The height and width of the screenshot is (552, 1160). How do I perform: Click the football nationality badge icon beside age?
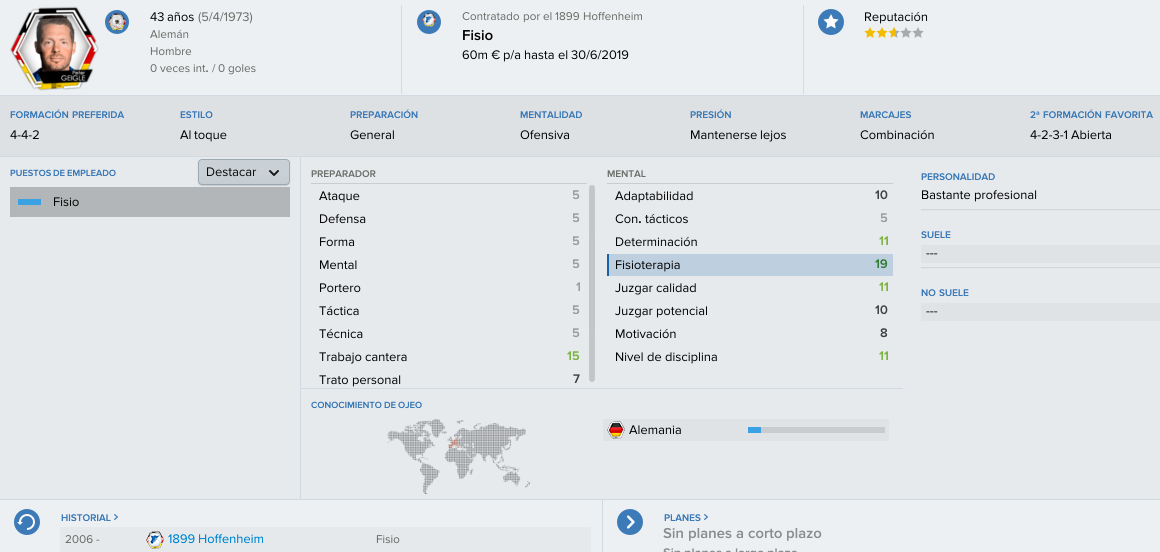tap(116, 22)
